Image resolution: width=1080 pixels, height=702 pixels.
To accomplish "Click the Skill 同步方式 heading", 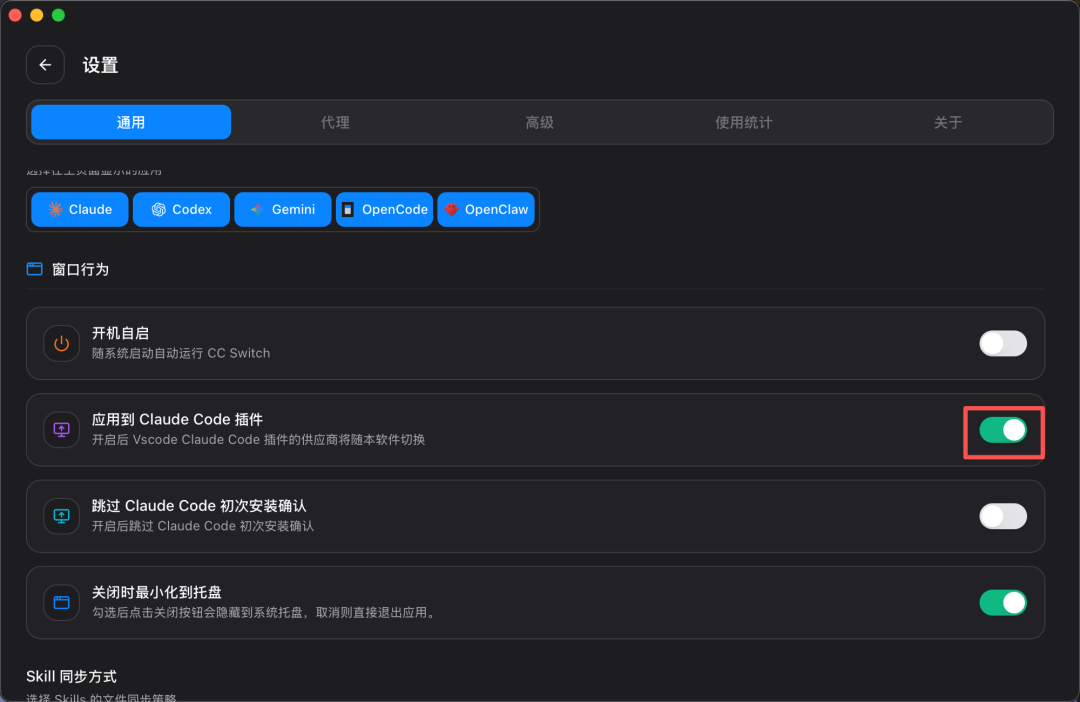I will 72,677.
